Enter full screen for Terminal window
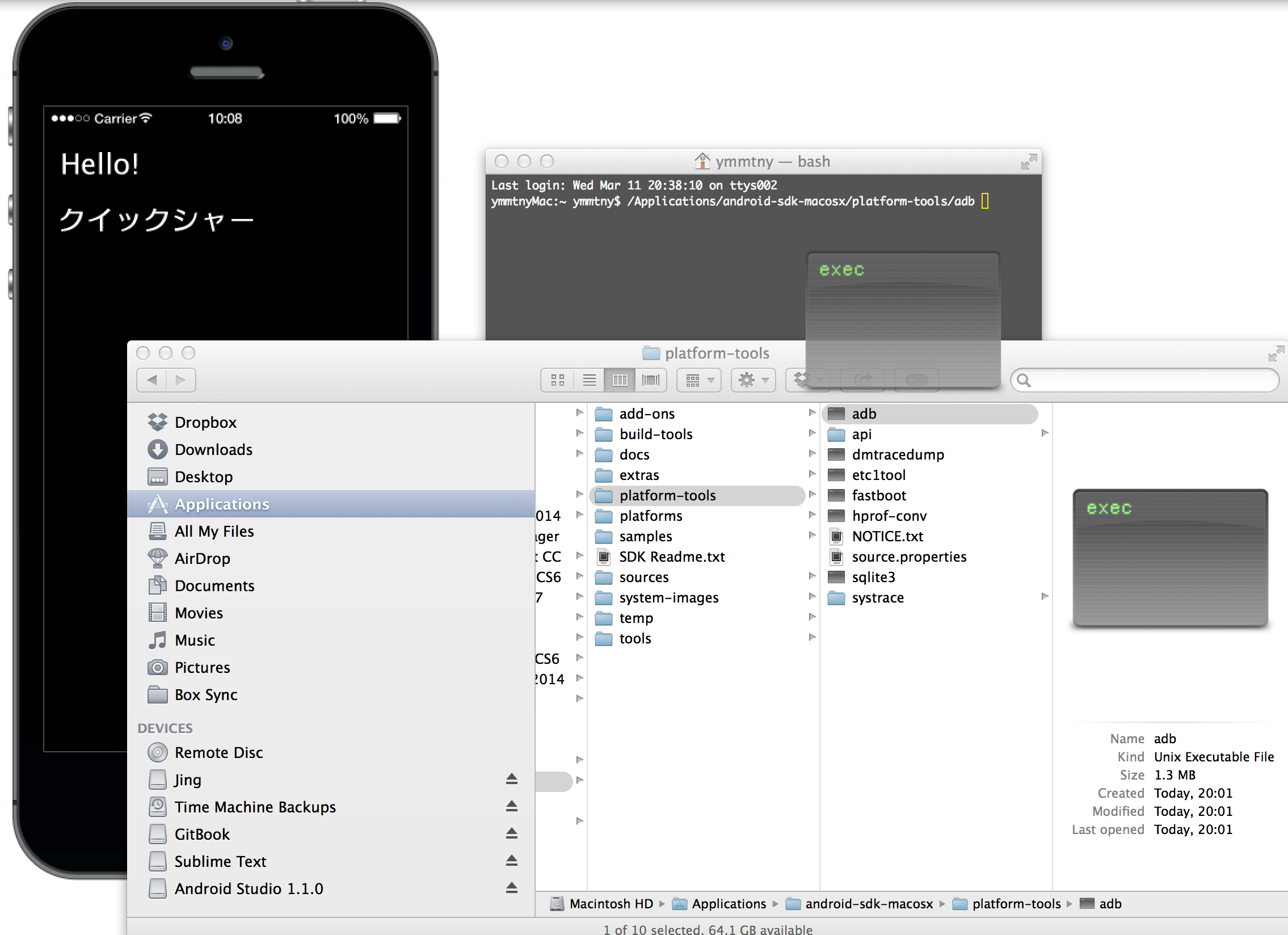 coord(1029,162)
